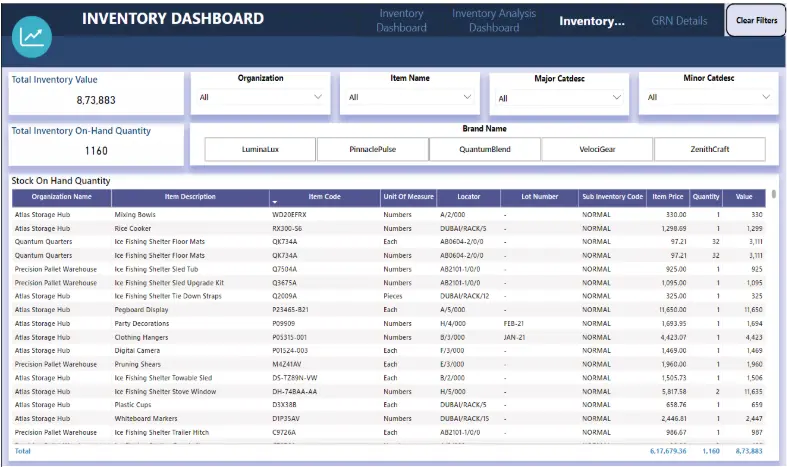The height and width of the screenshot is (467, 787).
Task: Click the total item price 6,17,679.36
Action: [668, 451]
